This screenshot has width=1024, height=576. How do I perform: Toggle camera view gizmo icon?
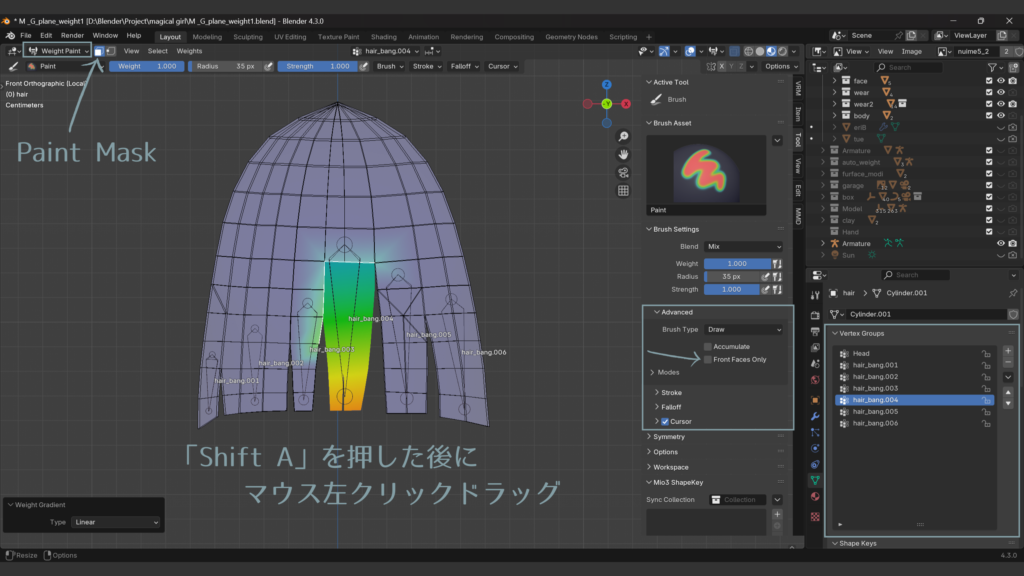pyautogui.click(x=623, y=172)
